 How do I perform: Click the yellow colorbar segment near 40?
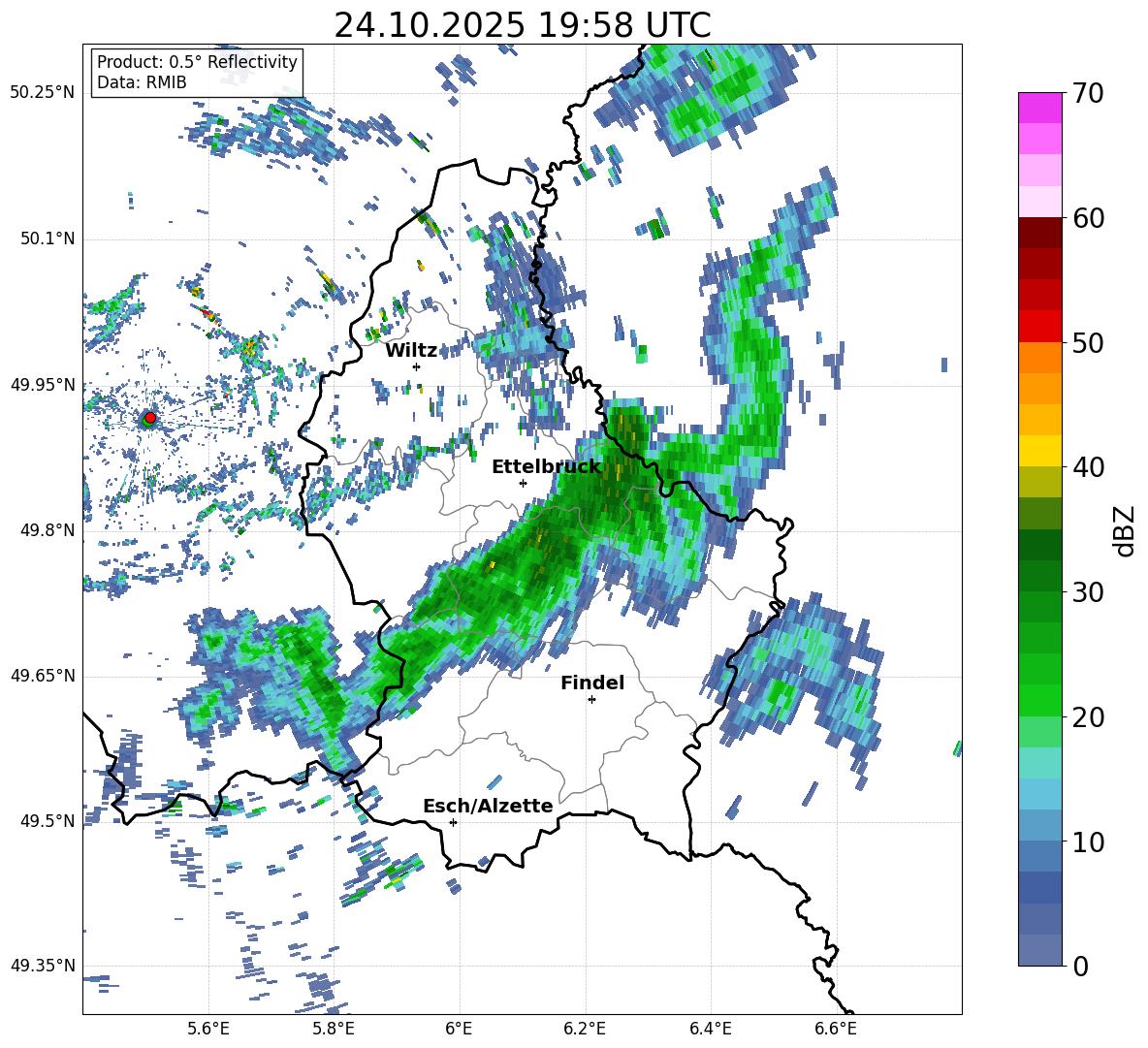point(1039,451)
